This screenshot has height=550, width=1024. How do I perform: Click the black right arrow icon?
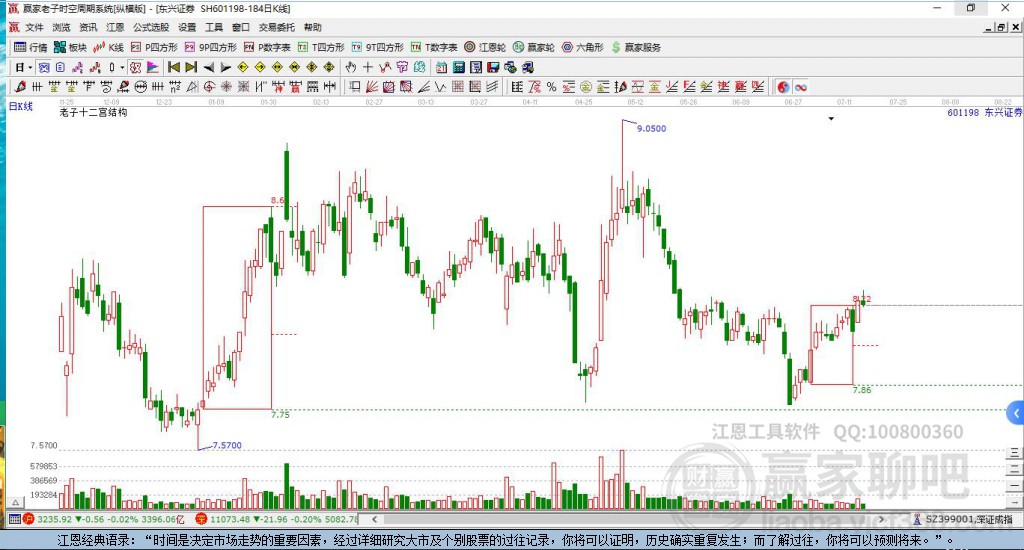pyautogui.click(x=225, y=67)
